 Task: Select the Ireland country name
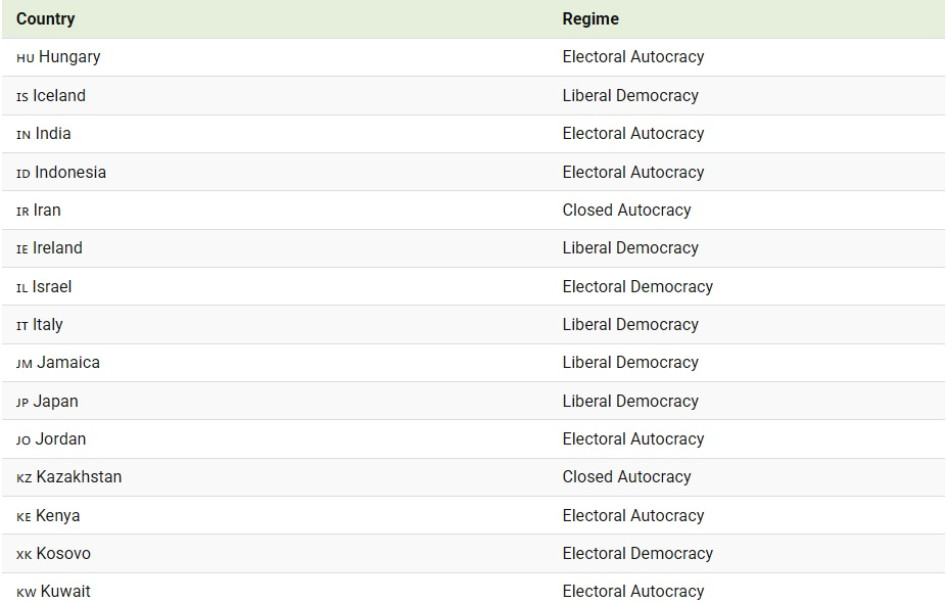pos(60,248)
